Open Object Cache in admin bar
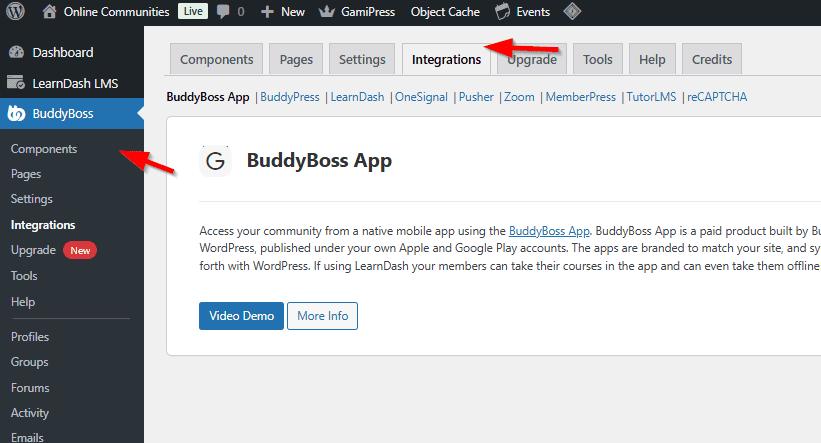Screen dimensions: 821x443 point(445,12)
